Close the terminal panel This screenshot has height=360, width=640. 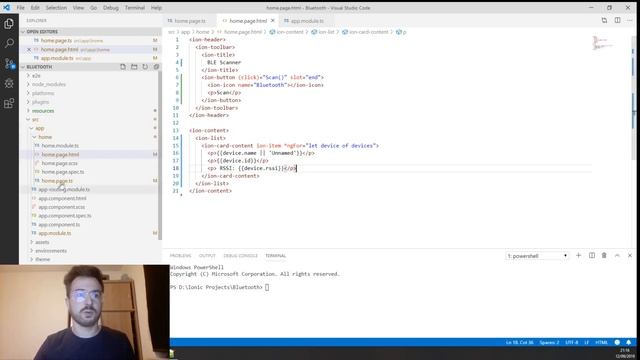pos(630,256)
